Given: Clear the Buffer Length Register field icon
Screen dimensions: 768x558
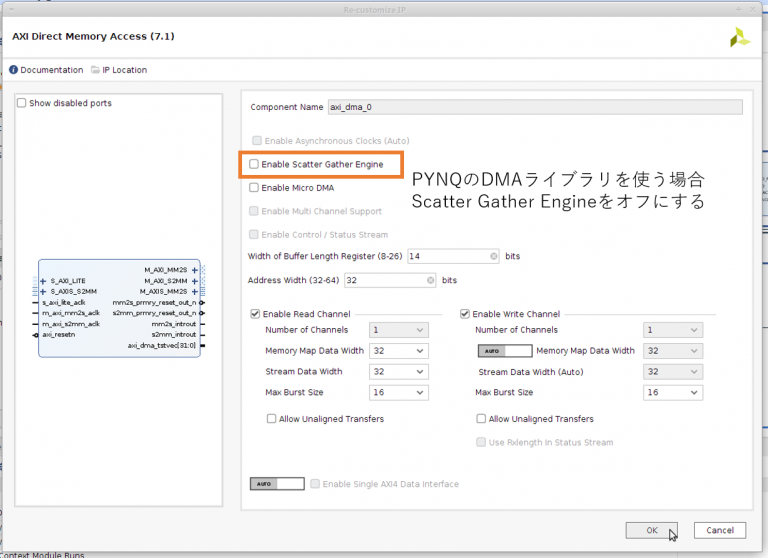Looking at the screenshot, I should pyautogui.click(x=493, y=256).
